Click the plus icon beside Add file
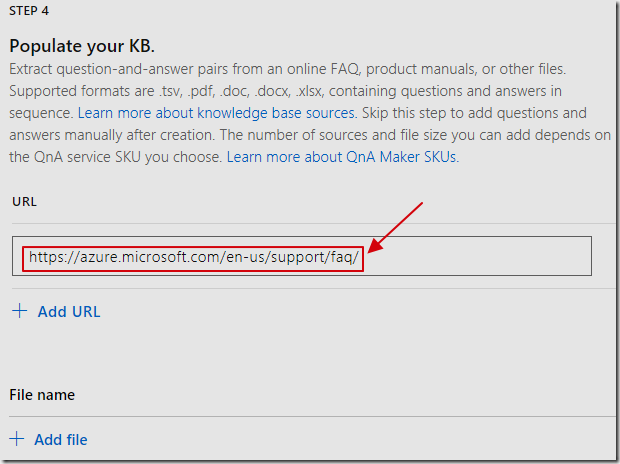This screenshot has height=464, width=620. click(17, 439)
